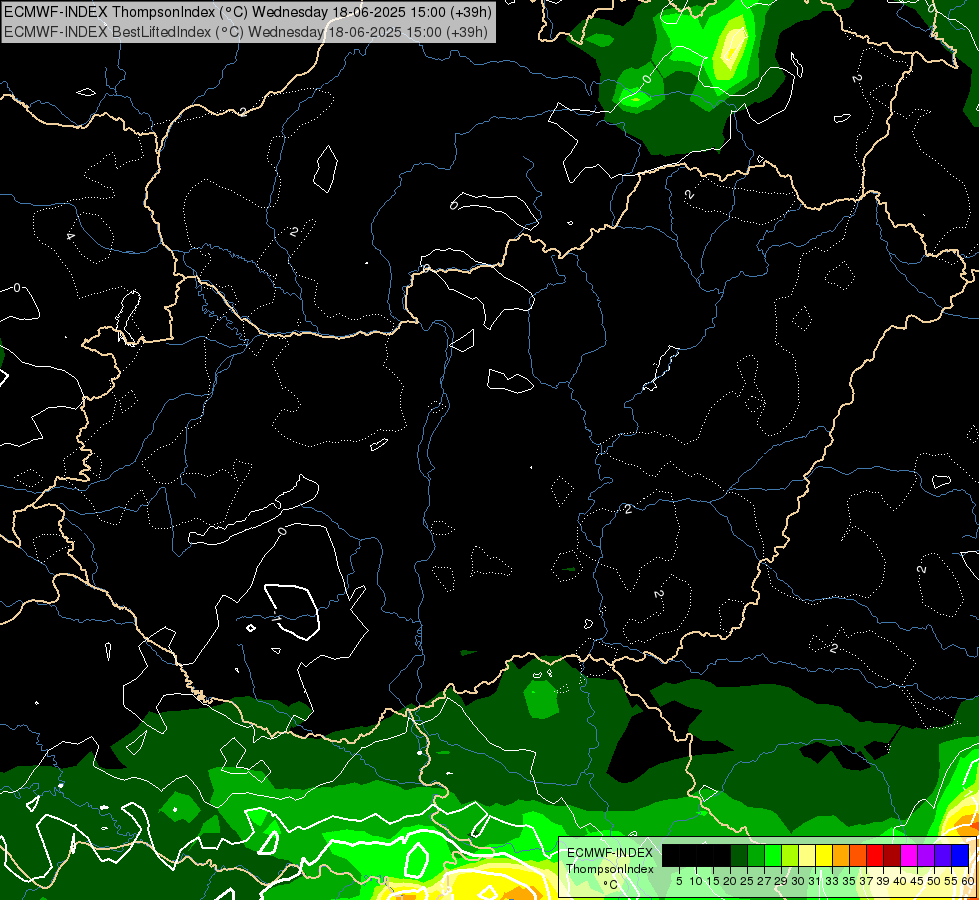The width and height of the screenshot is (979, 900).
Task: Select the bright green 27–29 legend swatch
Action: point(773,855)
